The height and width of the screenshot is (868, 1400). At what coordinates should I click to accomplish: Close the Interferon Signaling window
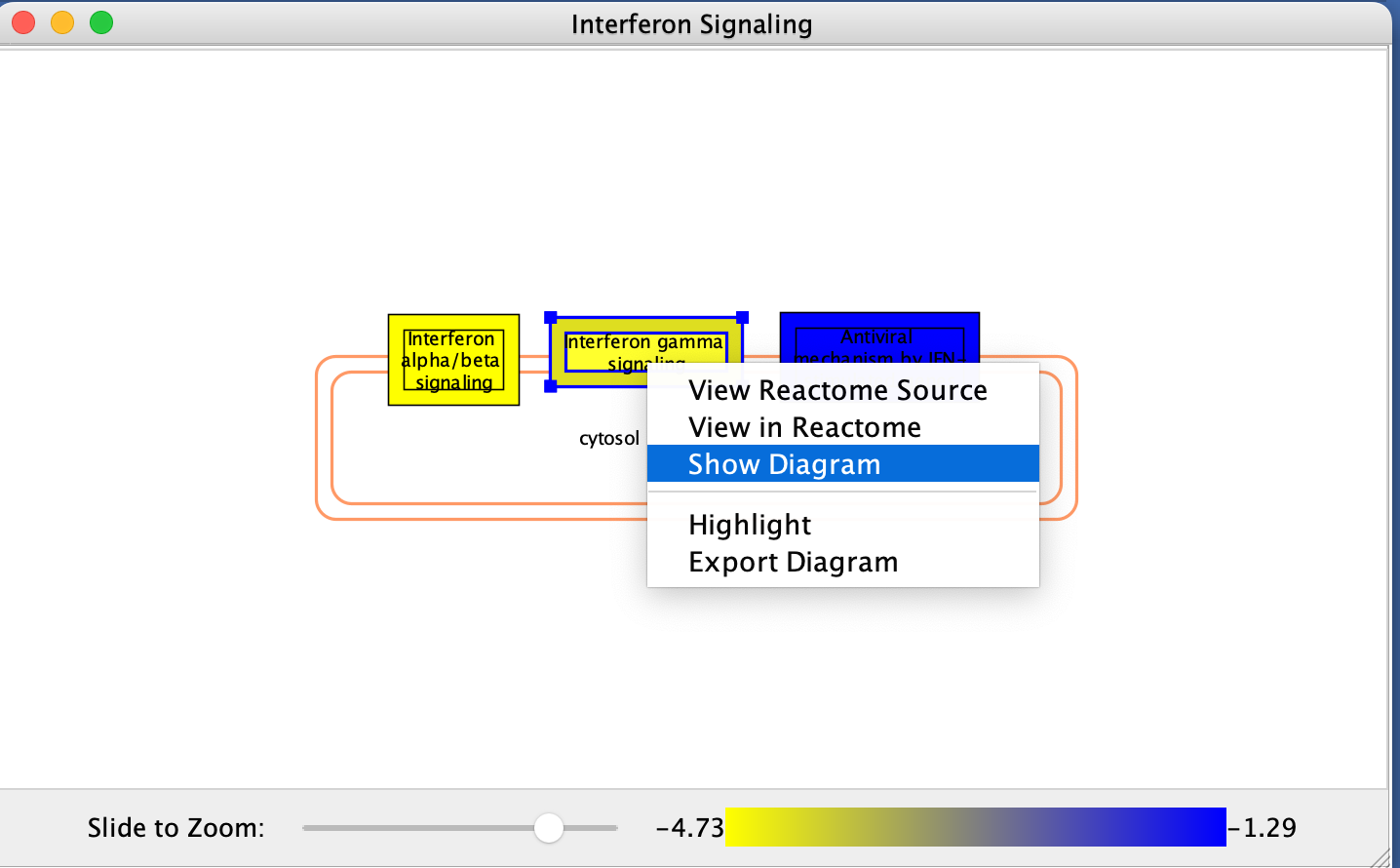pyautogui.click(x=23, y=22)
